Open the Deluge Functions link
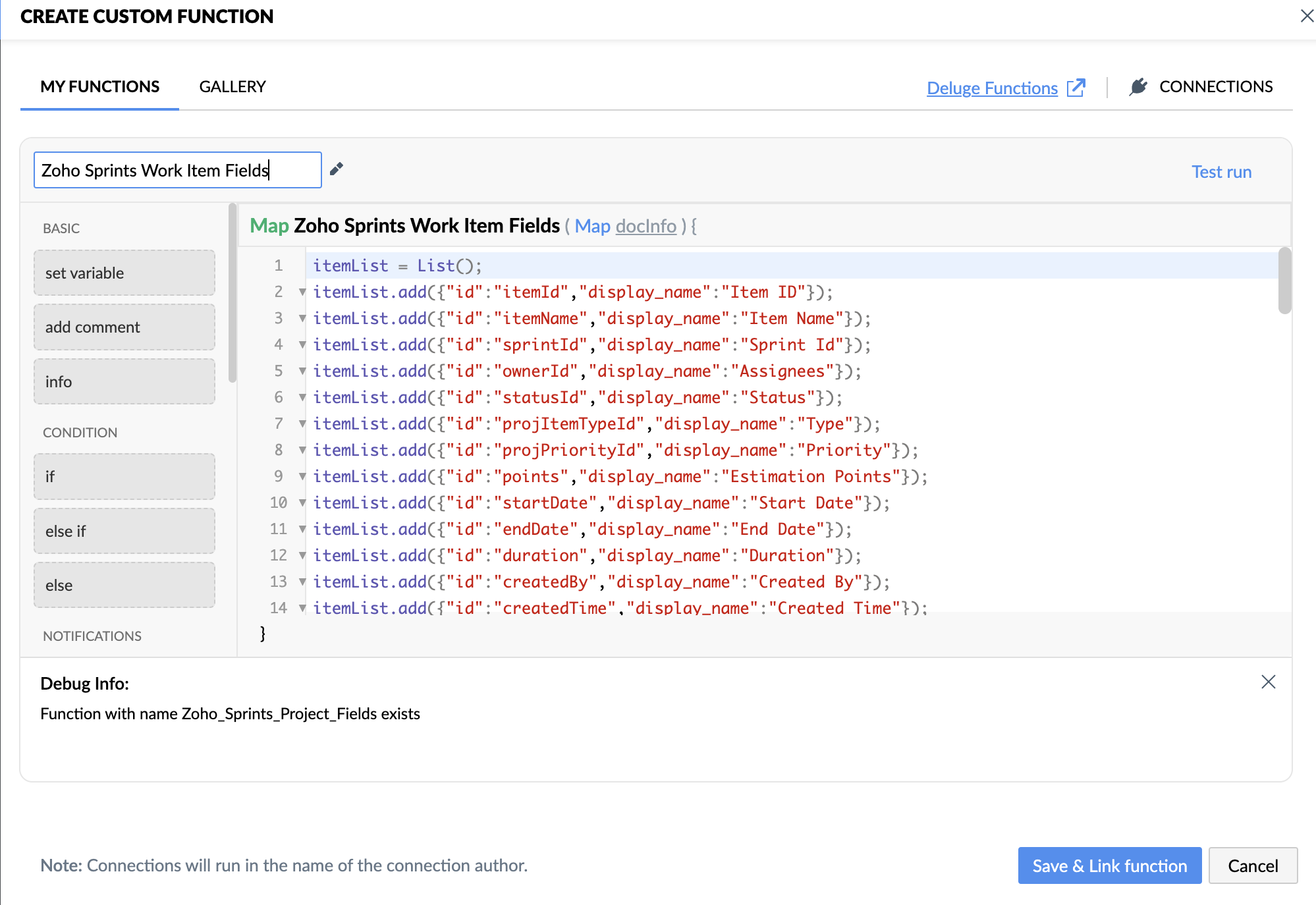The width and height of the screenshot is (1316, 905). coord(991,88)
